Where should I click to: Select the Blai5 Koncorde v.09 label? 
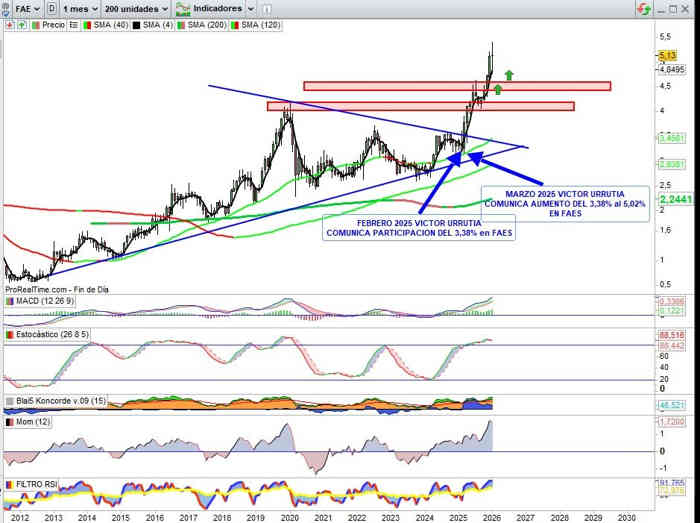pos(56,400)
